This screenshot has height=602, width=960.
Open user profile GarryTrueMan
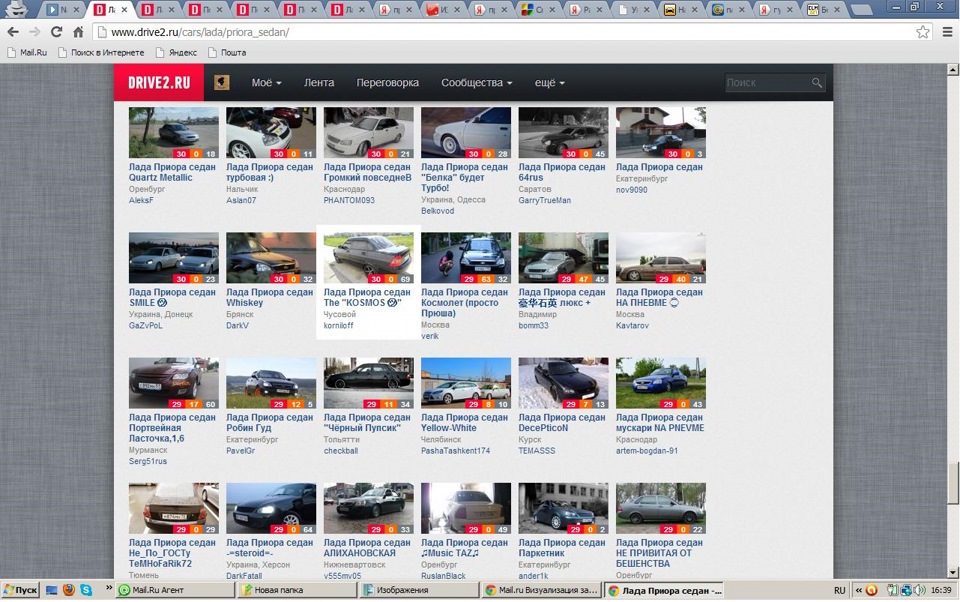(544, 200)
